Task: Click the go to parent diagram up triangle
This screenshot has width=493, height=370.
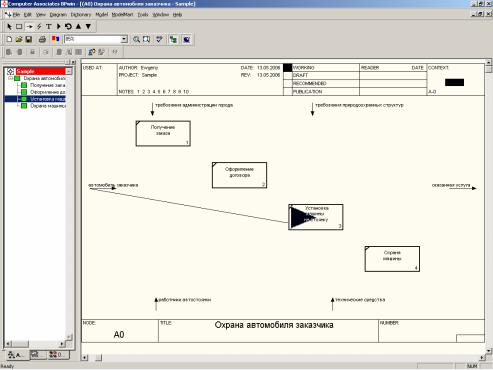Action: (x=78, y=26)
